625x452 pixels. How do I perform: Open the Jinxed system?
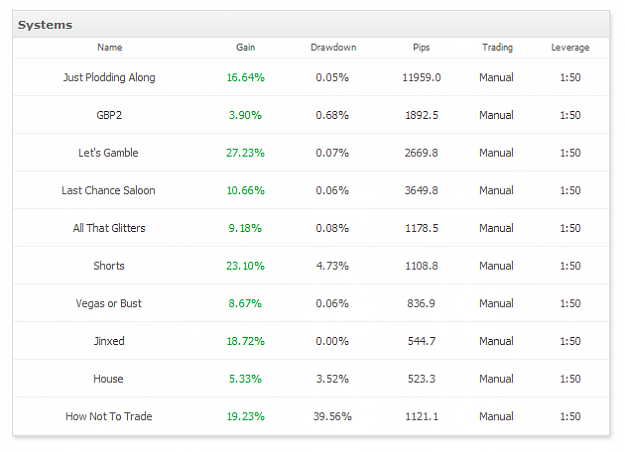(x=109, y=341)
